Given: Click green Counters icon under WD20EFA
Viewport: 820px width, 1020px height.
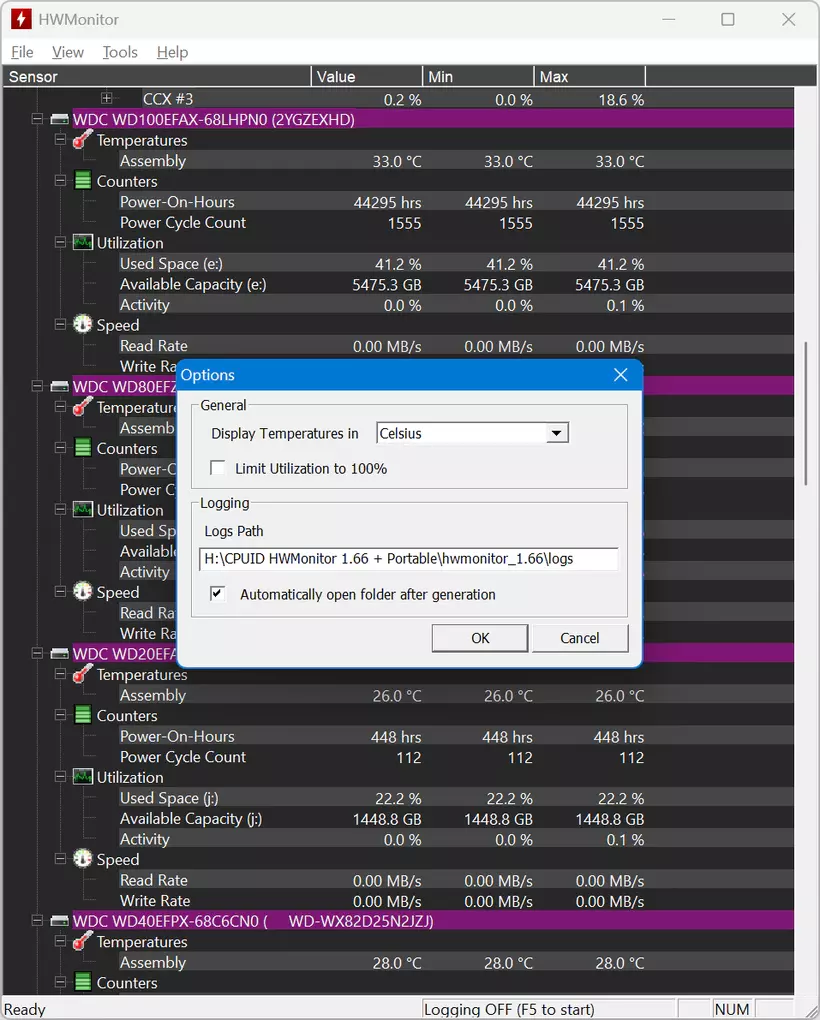Looking at the screenshot, I should (83, 716).
